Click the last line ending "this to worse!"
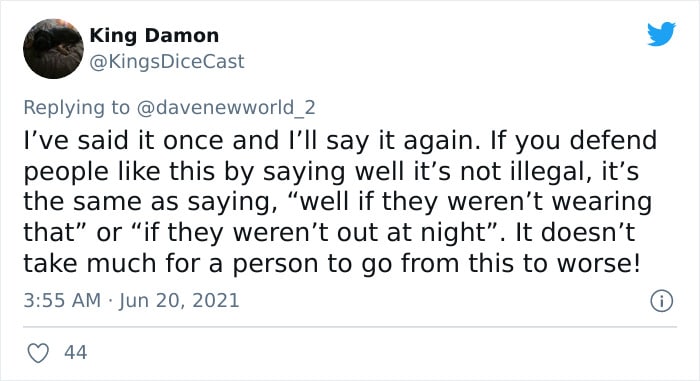This screenshot has width=700, height=381. pos(332,263)
